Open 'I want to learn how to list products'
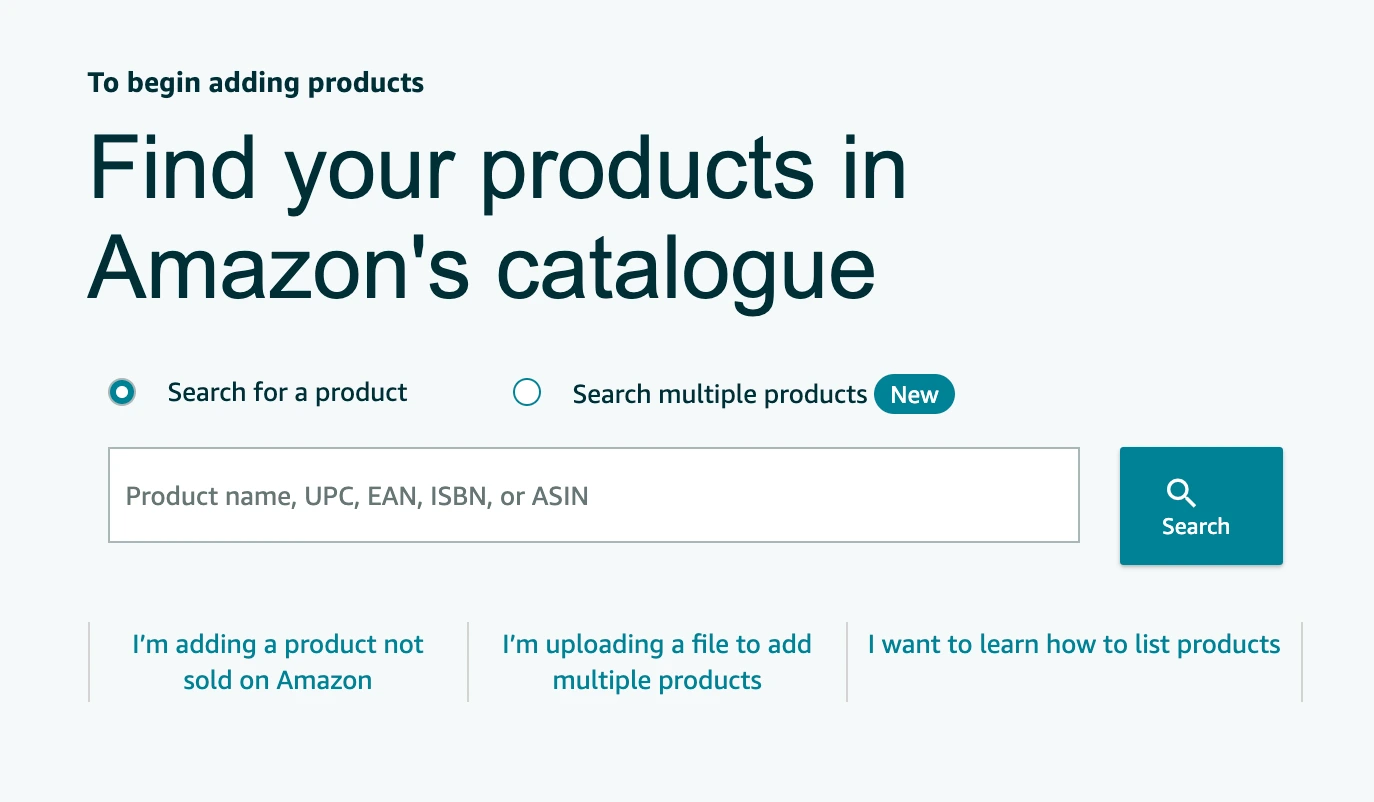This screenshot has height=802, width=1374. click(x=1073, y=644)
